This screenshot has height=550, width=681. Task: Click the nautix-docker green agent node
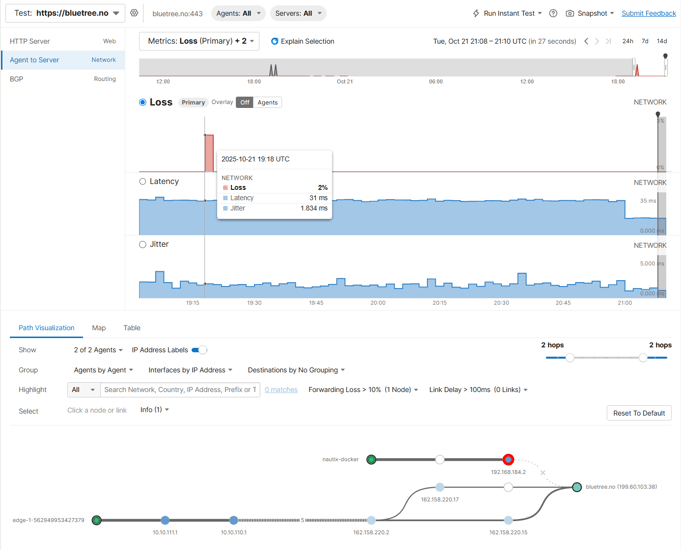coord(371,460)
